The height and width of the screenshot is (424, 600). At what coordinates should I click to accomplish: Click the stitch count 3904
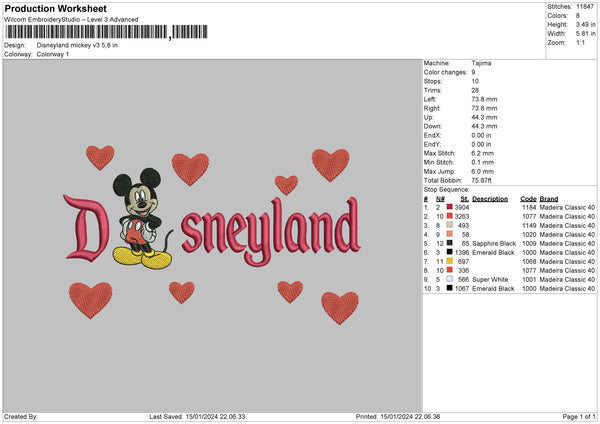[462, 207]
